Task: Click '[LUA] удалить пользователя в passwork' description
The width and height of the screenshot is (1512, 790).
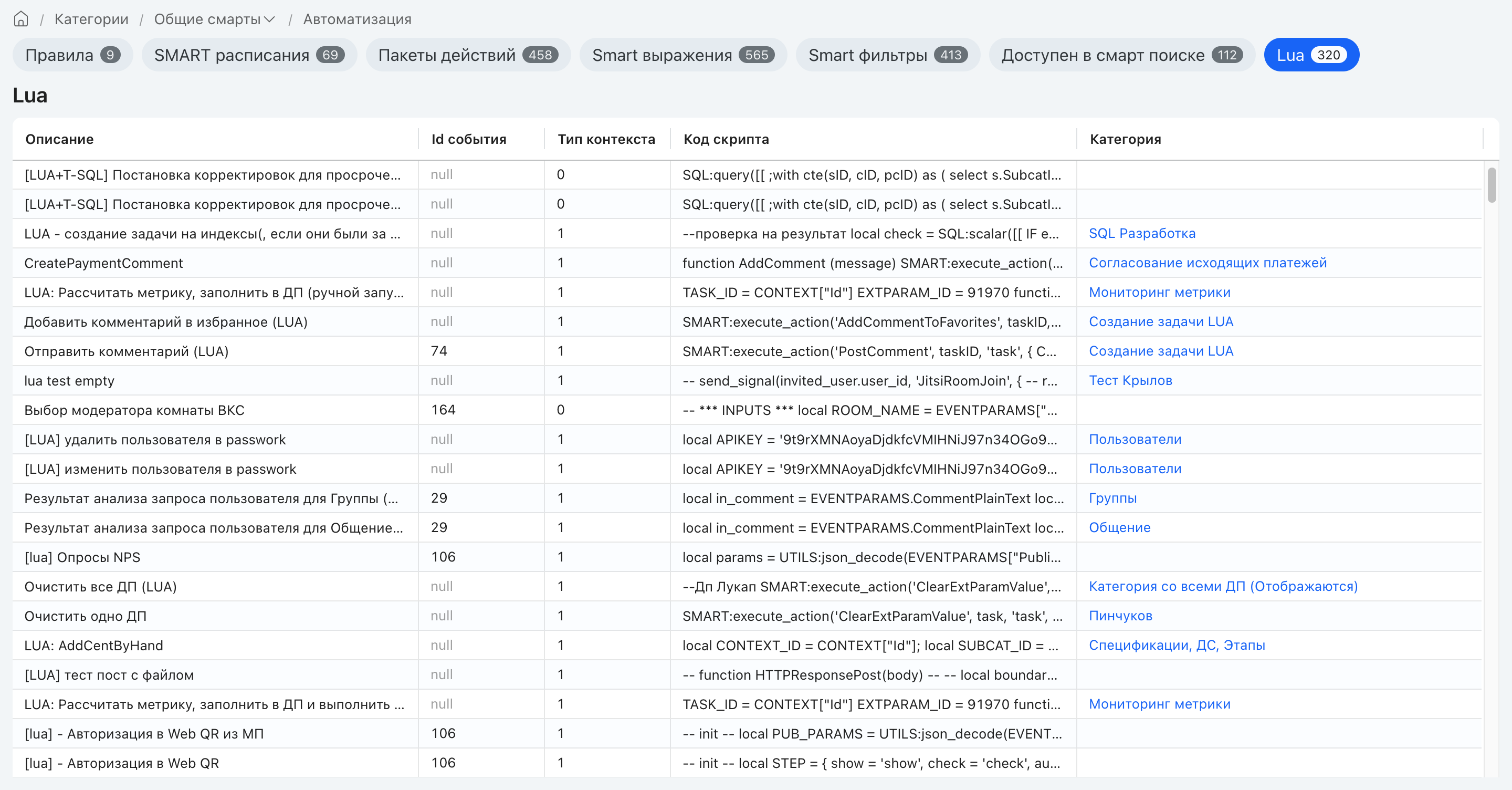Action: click(155, 439)
